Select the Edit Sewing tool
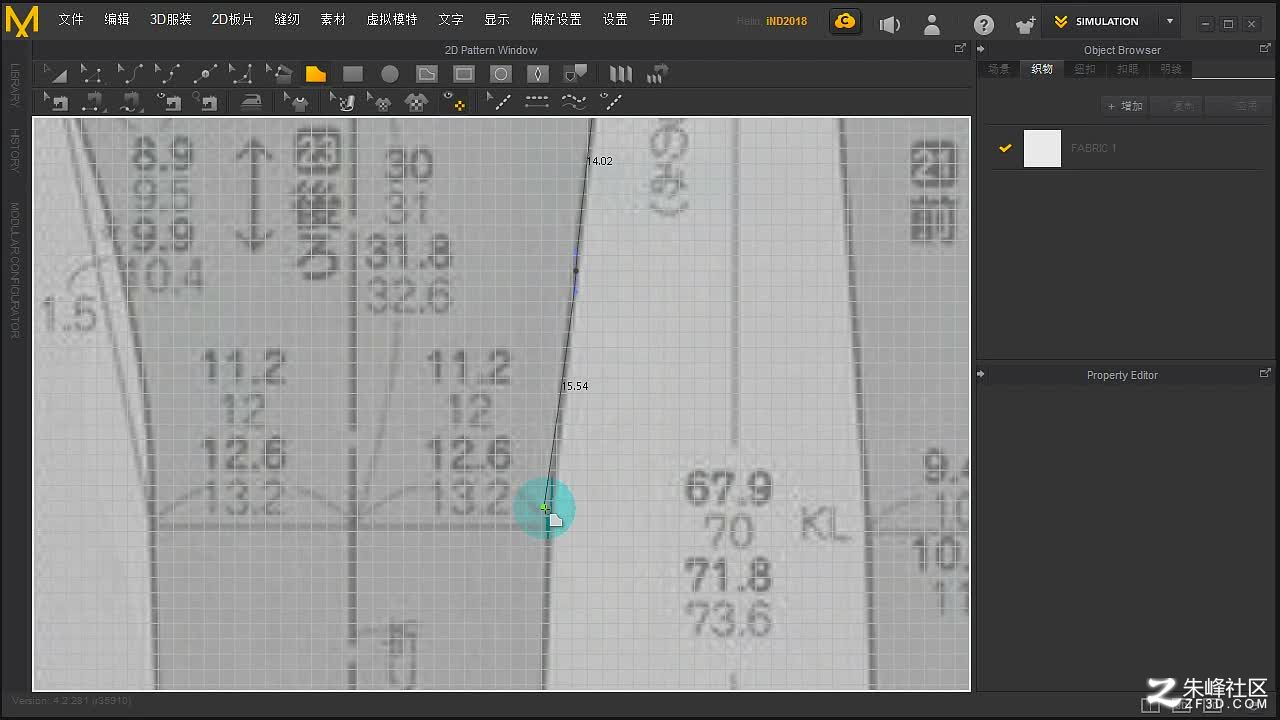Screen dimensions: 1280x720 (56, 101)
